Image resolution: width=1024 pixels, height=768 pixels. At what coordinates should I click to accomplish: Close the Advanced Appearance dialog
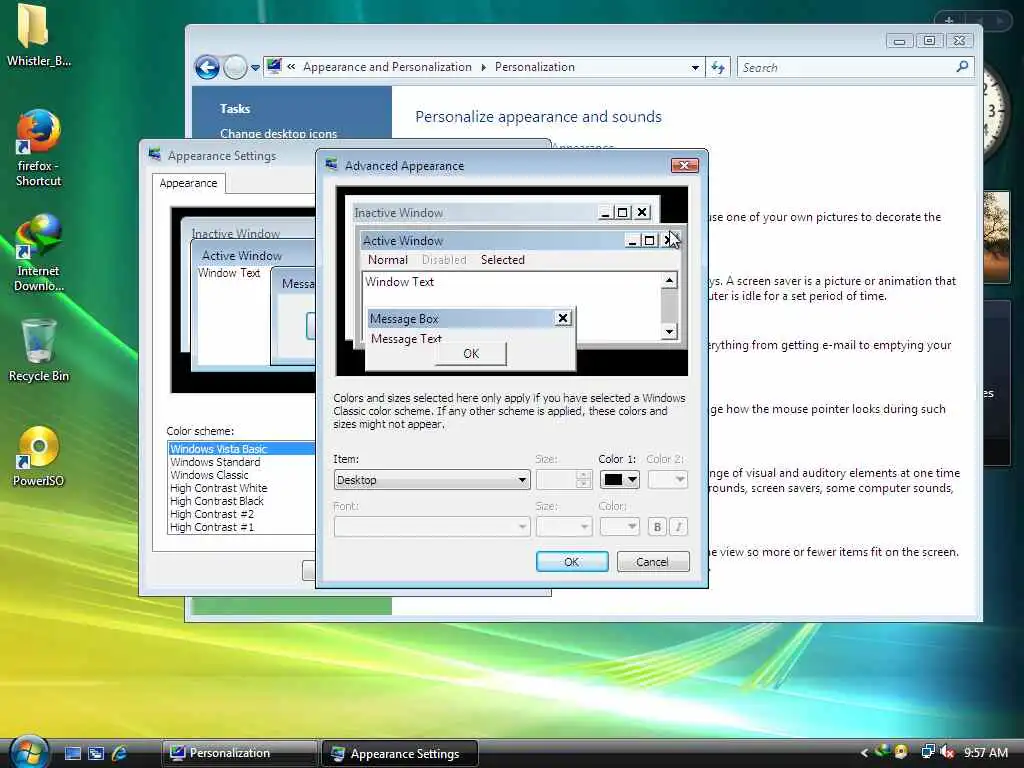pos(684,165)
